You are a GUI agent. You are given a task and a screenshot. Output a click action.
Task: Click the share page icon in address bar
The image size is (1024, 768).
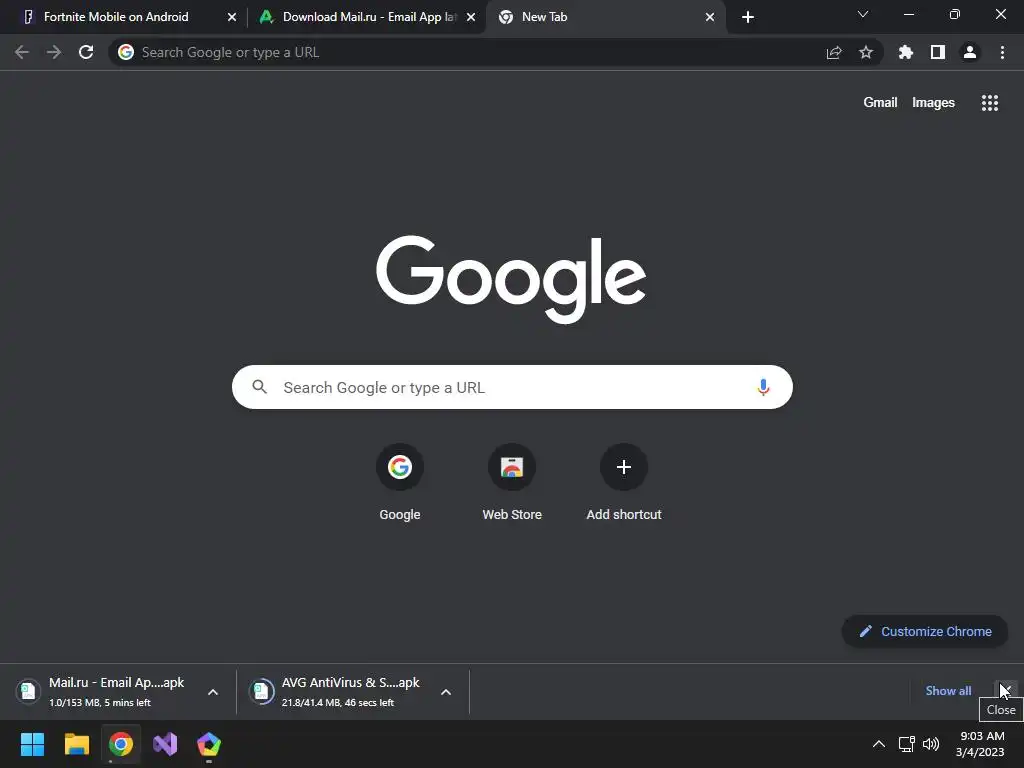click(834, 52)
